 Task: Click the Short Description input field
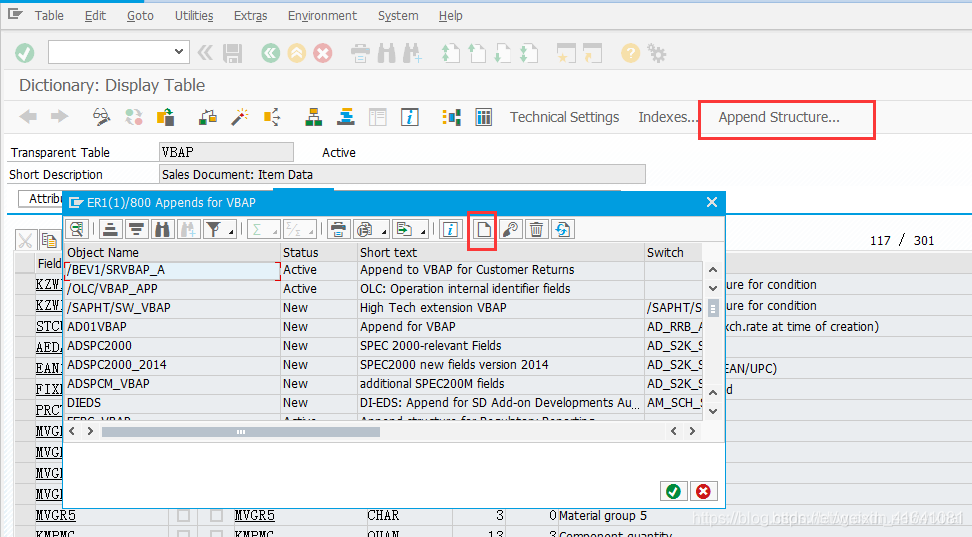point(402,174)
